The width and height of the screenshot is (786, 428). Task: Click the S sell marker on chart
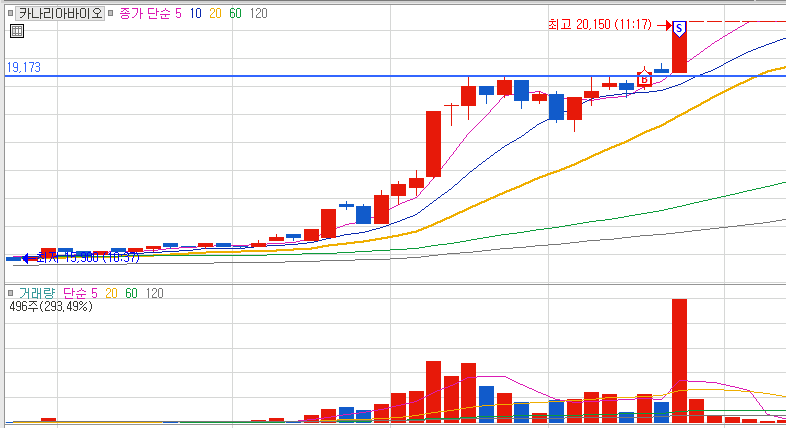[x=679, y=29]
